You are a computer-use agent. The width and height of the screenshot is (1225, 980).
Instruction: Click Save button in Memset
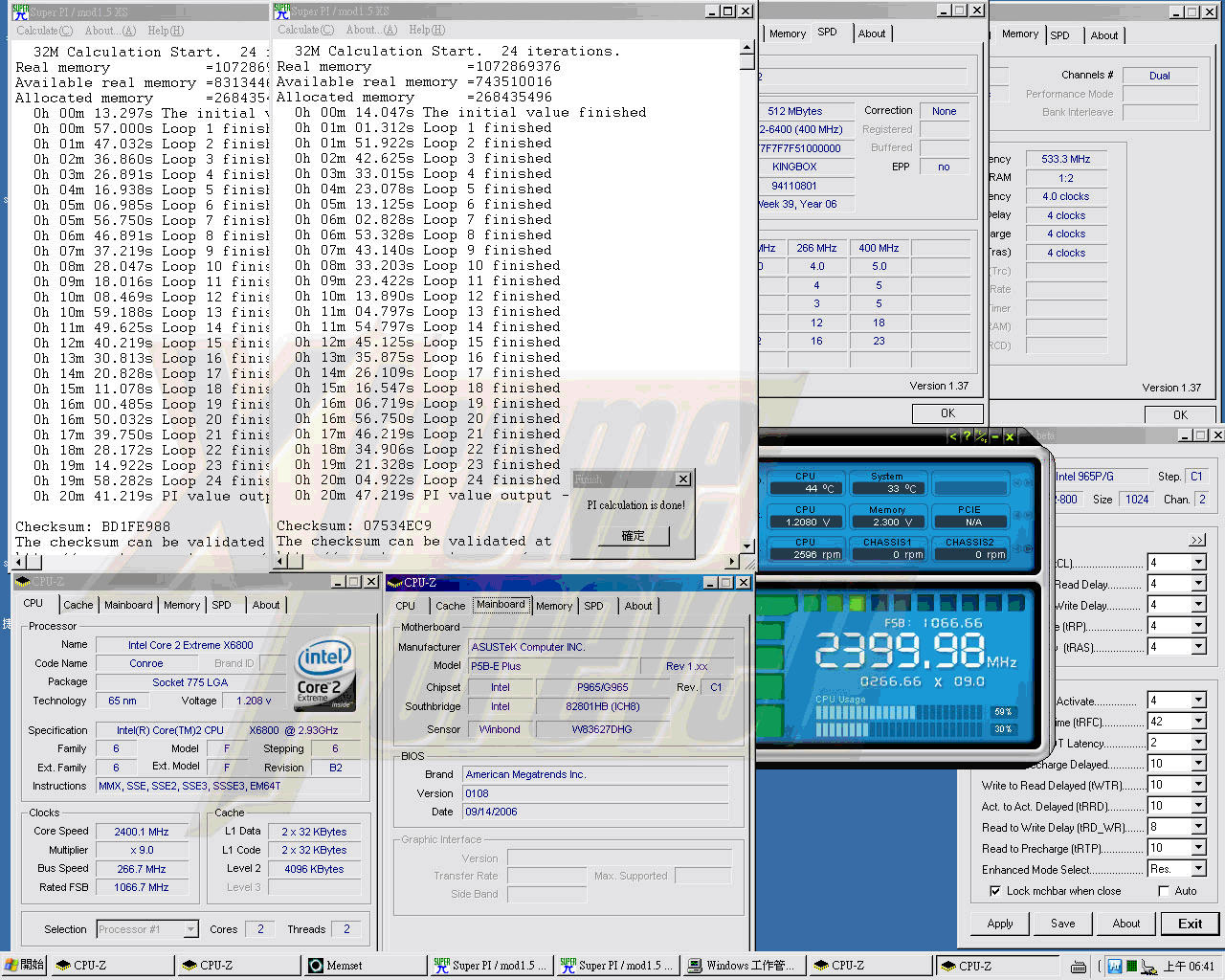[1063, 924]
